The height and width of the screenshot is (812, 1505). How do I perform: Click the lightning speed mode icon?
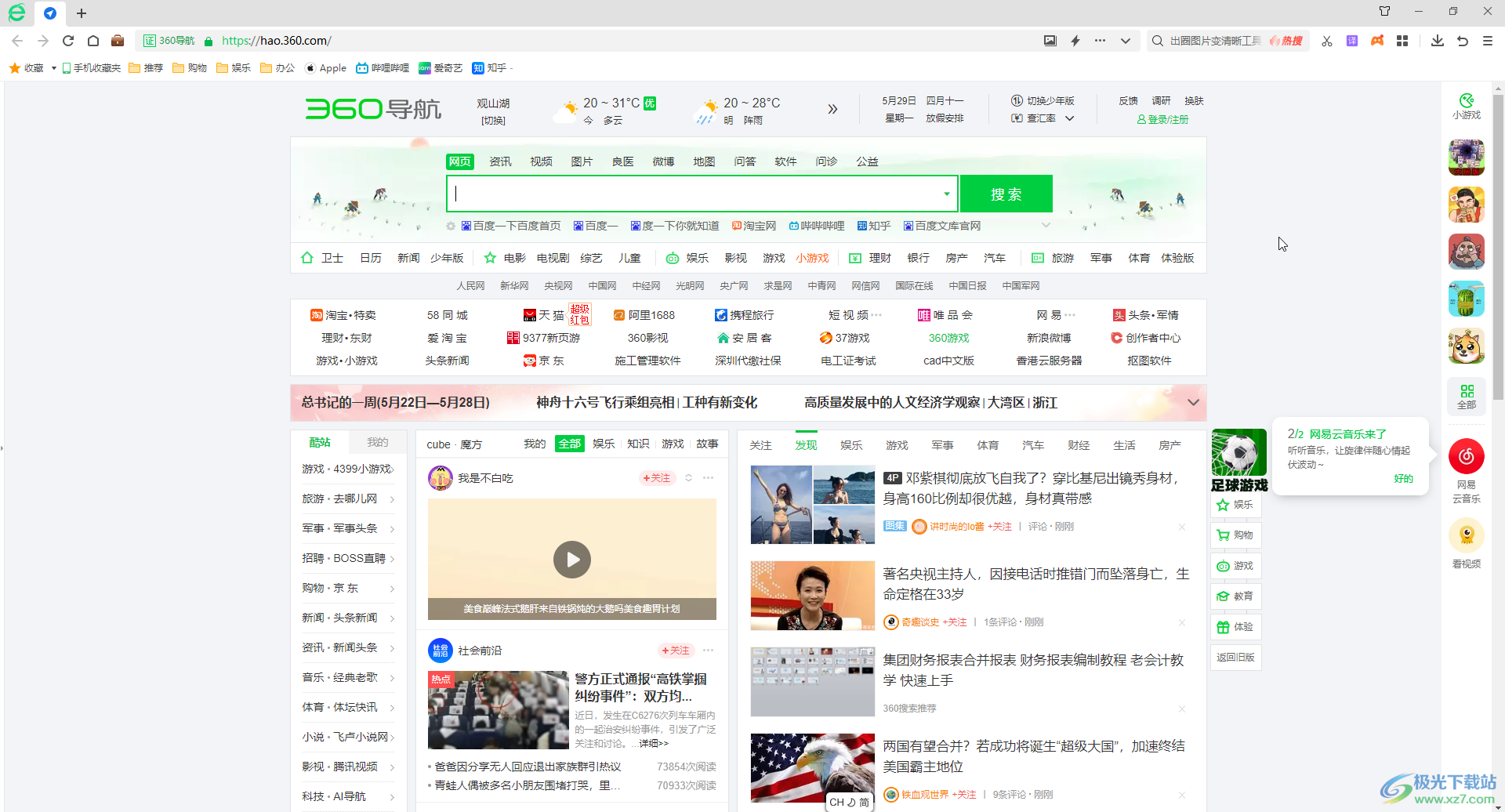click(x=1075, y=41)
